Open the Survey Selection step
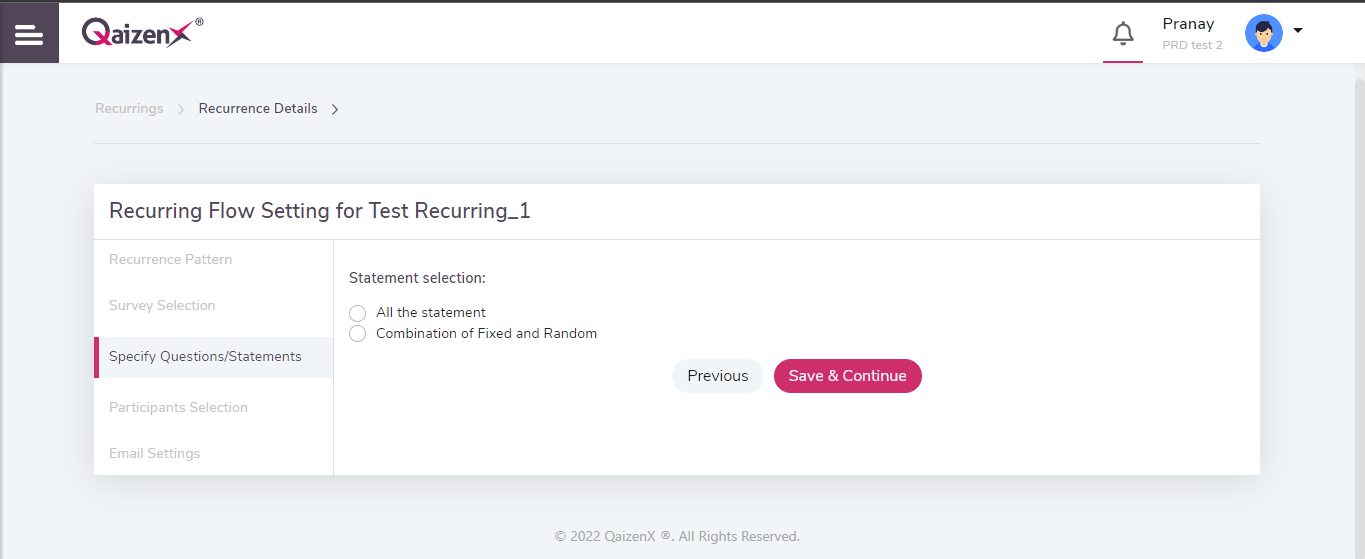 pyautogui.click(x=162, y=305)
